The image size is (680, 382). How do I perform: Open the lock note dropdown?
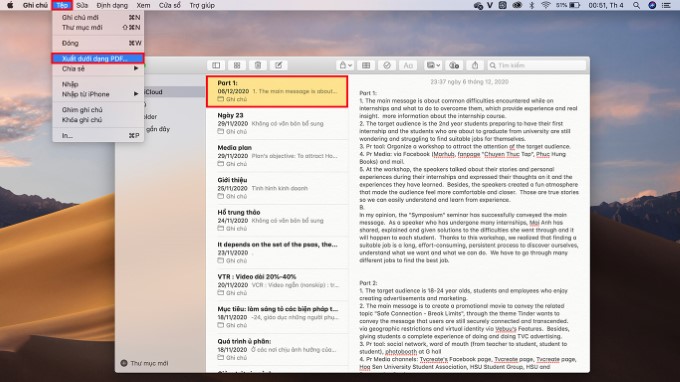345,65
